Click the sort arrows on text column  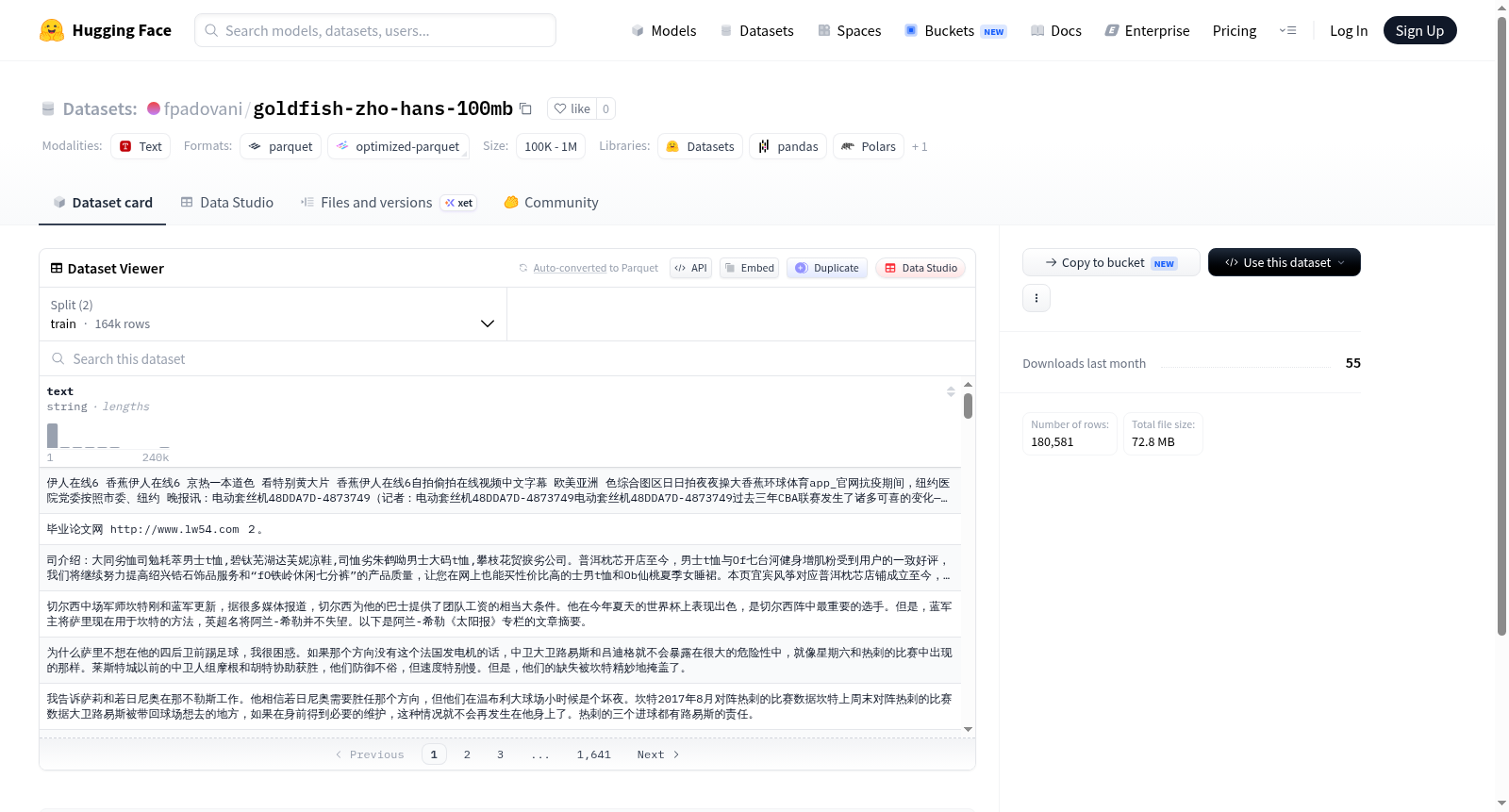pos(951,391)
